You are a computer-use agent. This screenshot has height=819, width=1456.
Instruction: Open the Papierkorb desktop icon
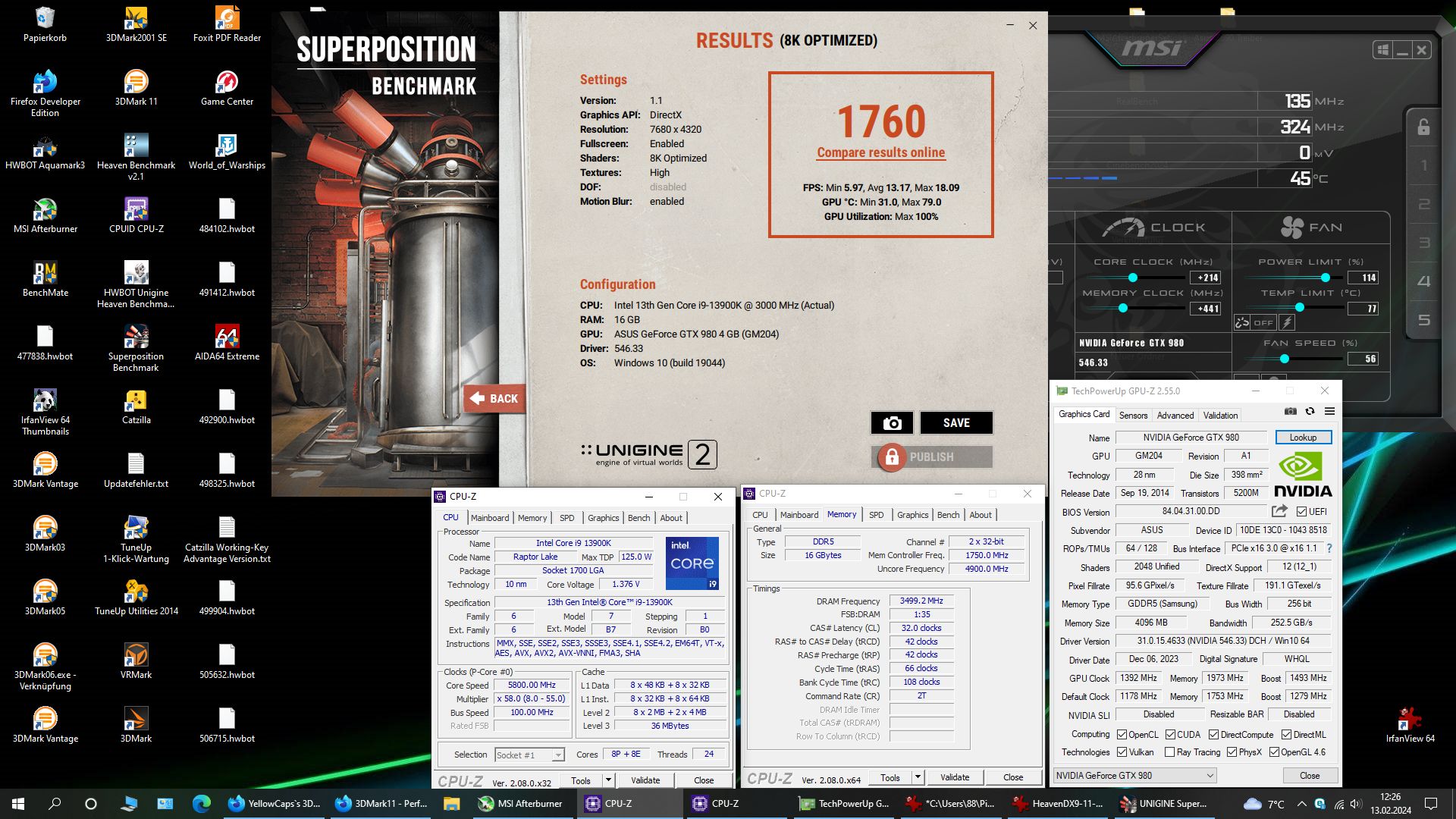(45, 24)
